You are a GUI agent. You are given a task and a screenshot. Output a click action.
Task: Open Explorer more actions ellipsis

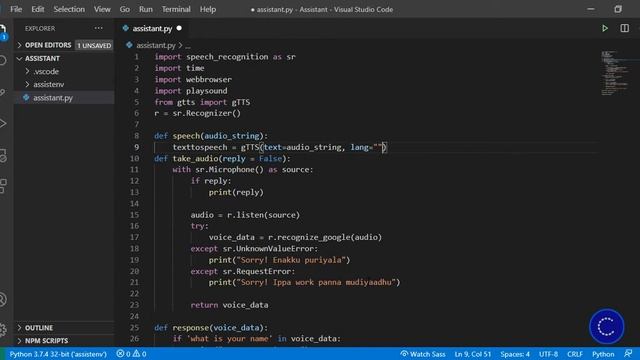[98, 28]
